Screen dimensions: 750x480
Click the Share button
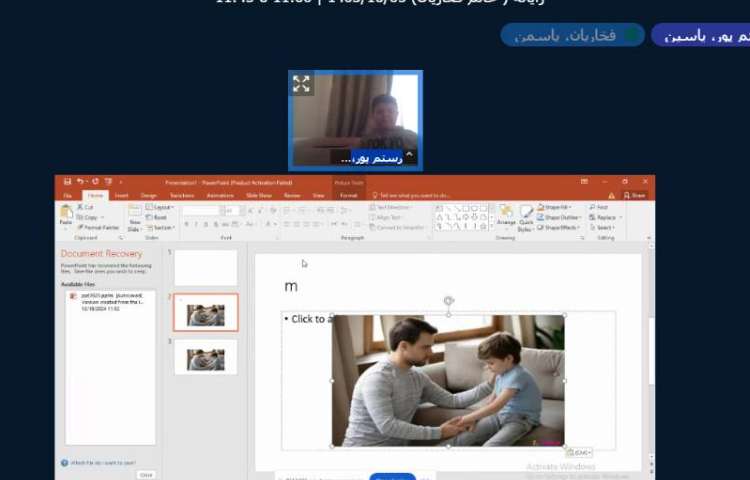tap(634, 196)
